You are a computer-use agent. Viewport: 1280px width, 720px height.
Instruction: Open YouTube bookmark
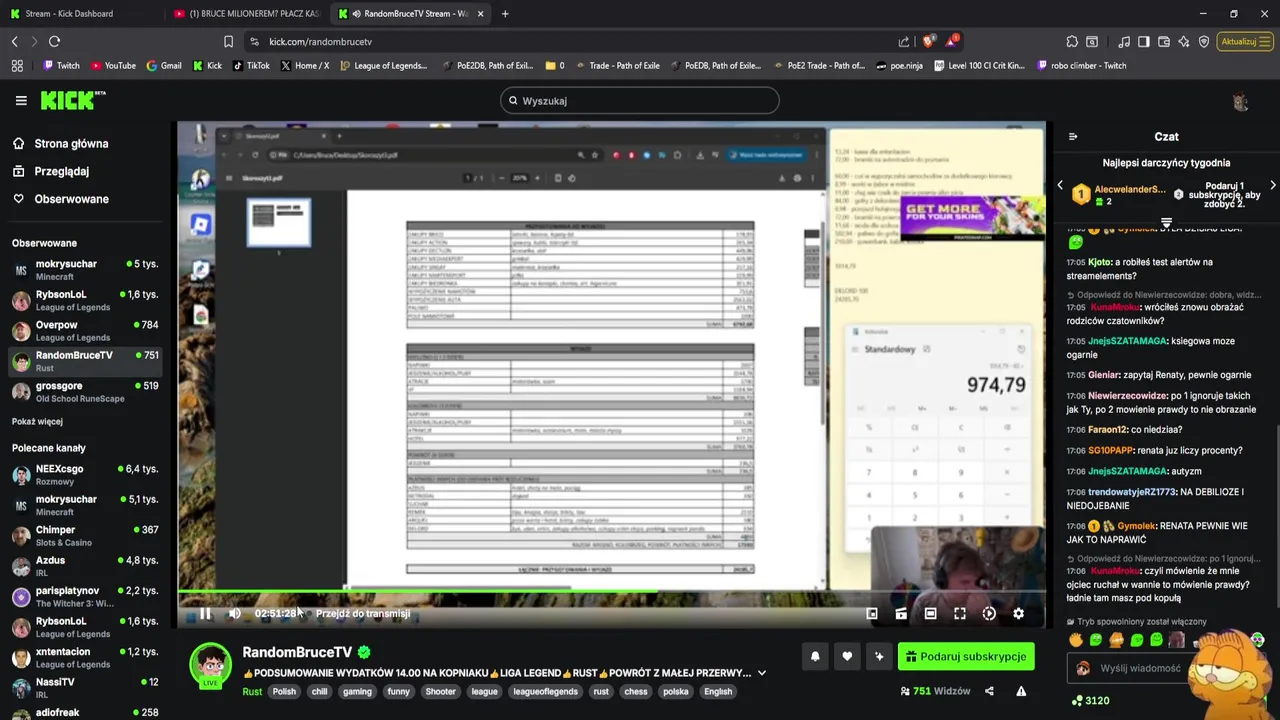click(113, 66)
